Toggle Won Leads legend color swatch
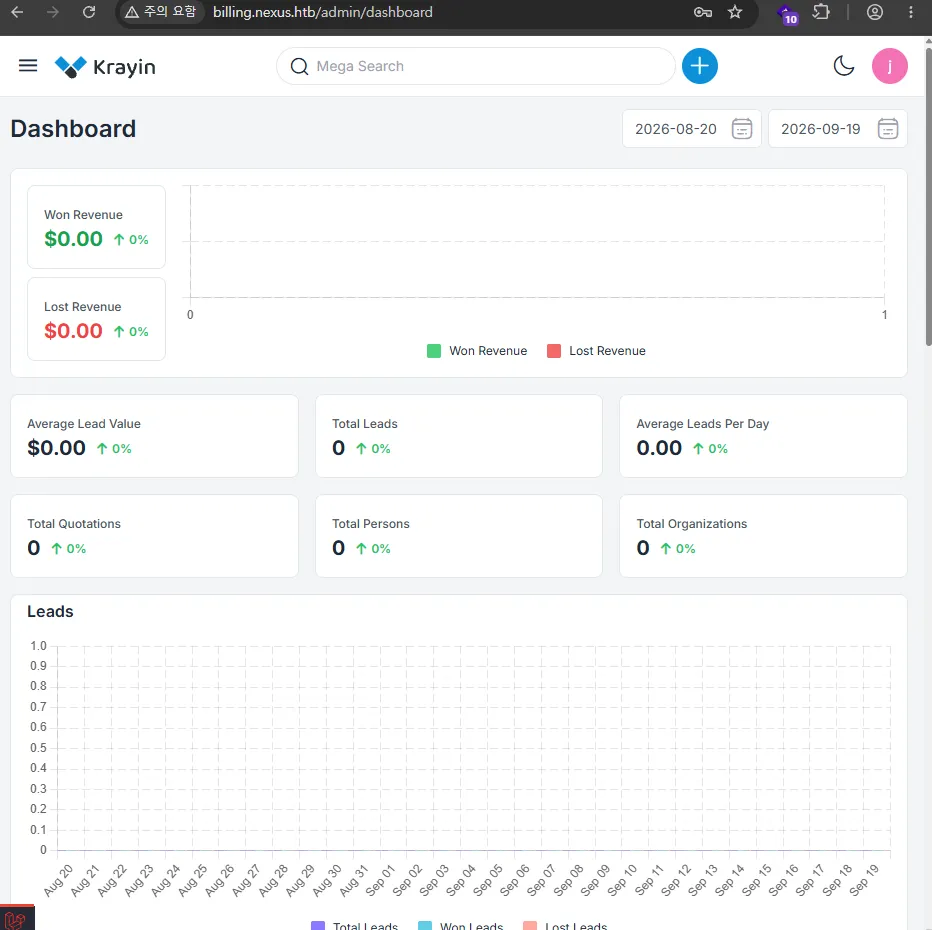The height and width of the screenshot is (930, 932). click(x=424, y=925)
